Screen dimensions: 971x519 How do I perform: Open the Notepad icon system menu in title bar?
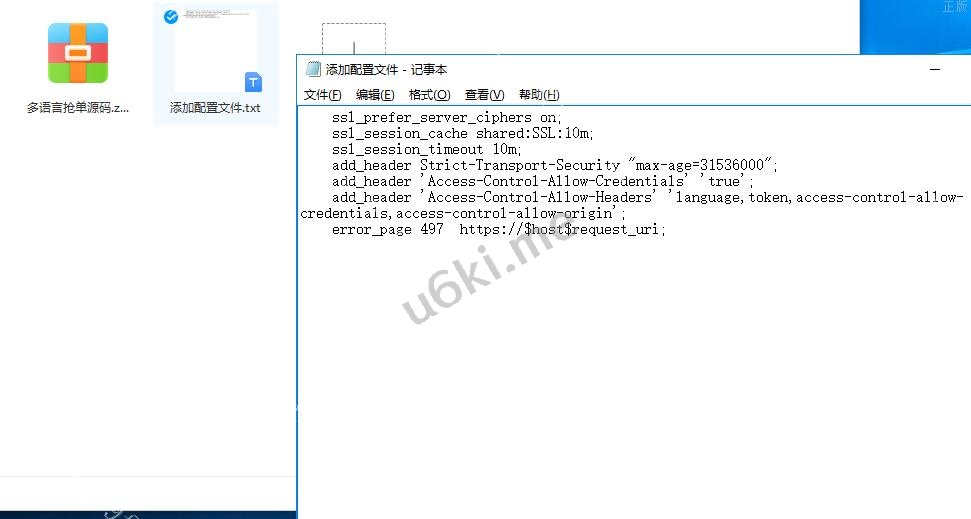(313, 69)
